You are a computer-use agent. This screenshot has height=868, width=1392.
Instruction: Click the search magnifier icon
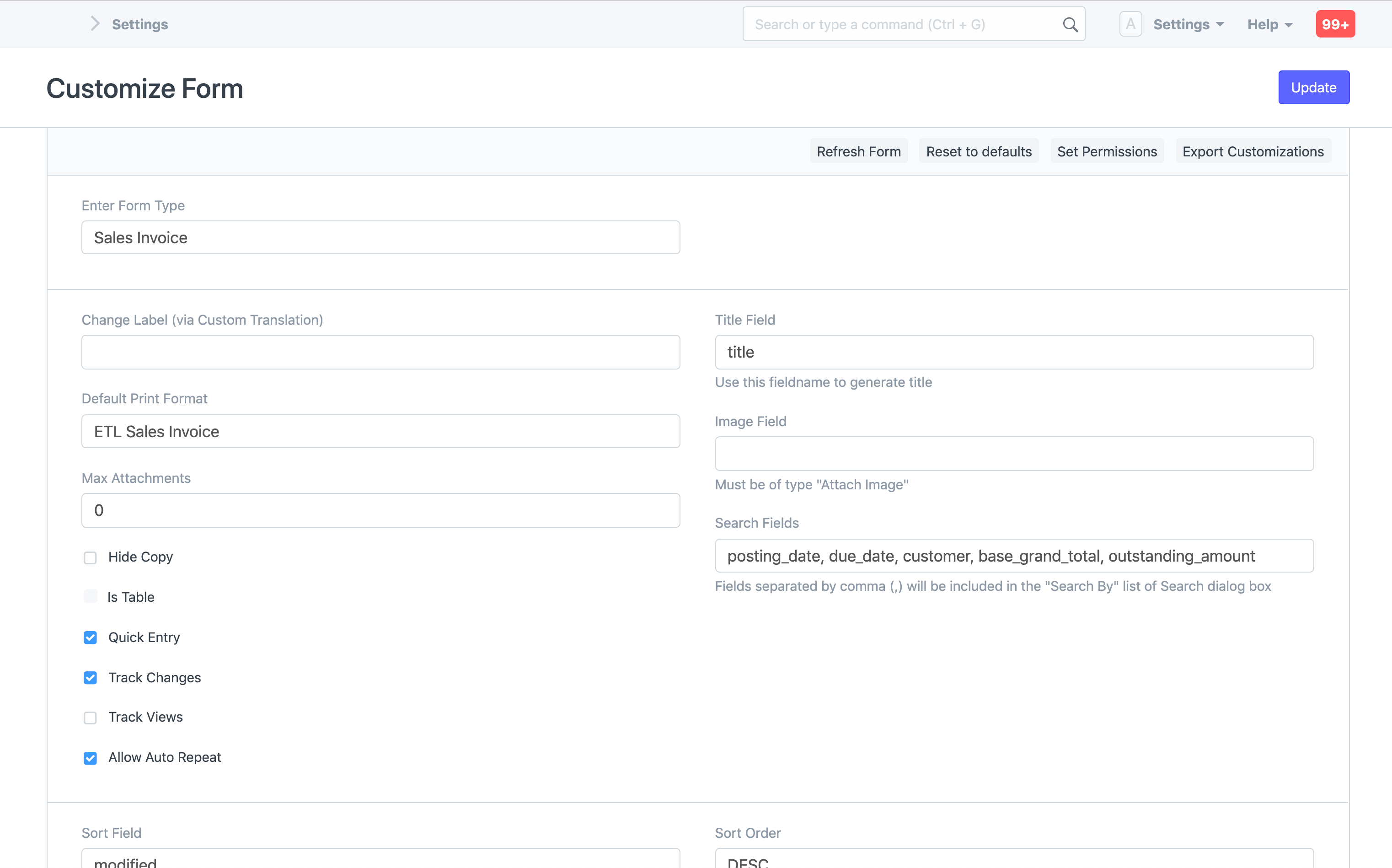(x=1070, y=25)
